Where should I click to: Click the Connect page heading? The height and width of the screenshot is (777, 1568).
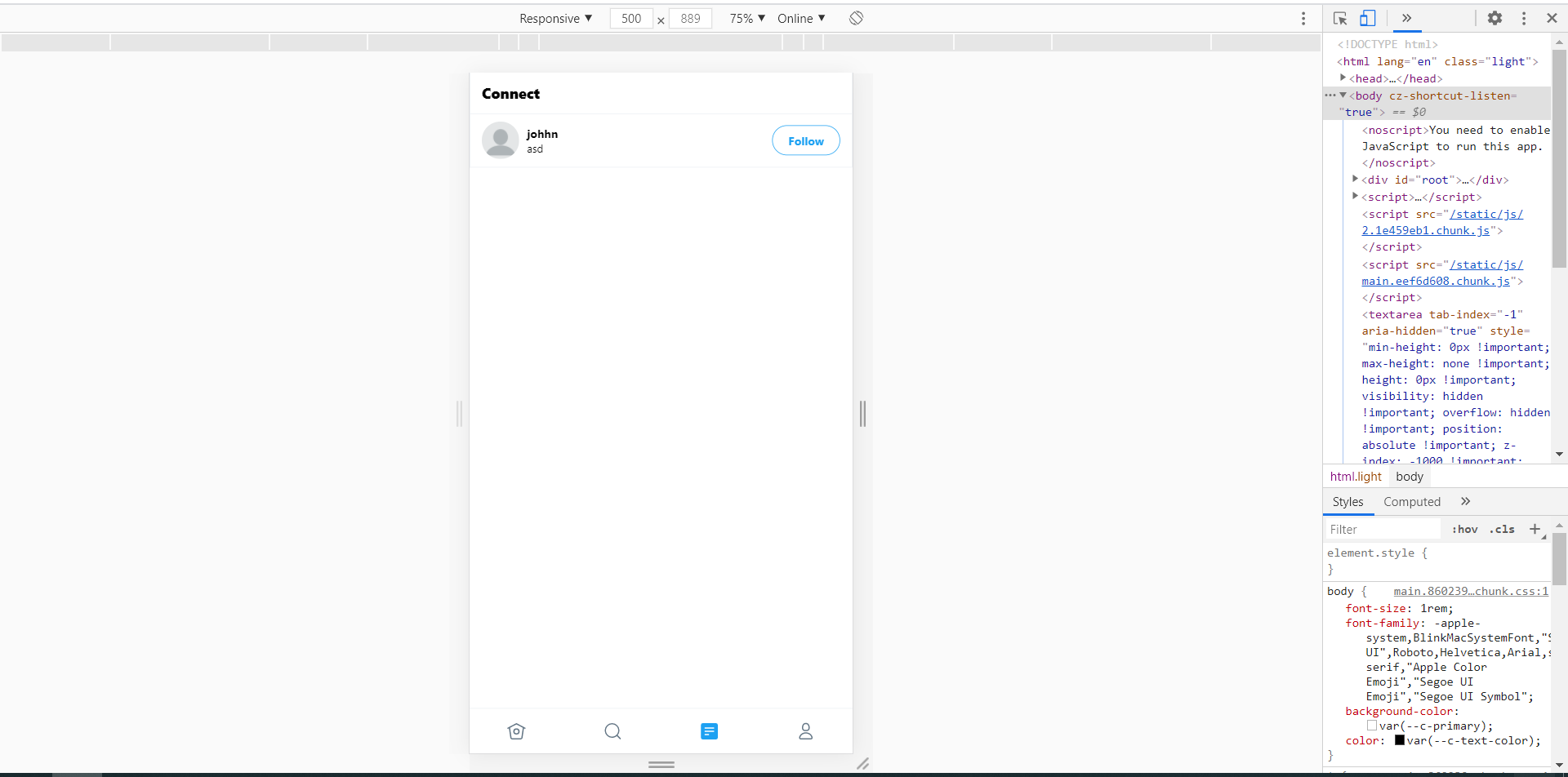(x=510, y=94)
